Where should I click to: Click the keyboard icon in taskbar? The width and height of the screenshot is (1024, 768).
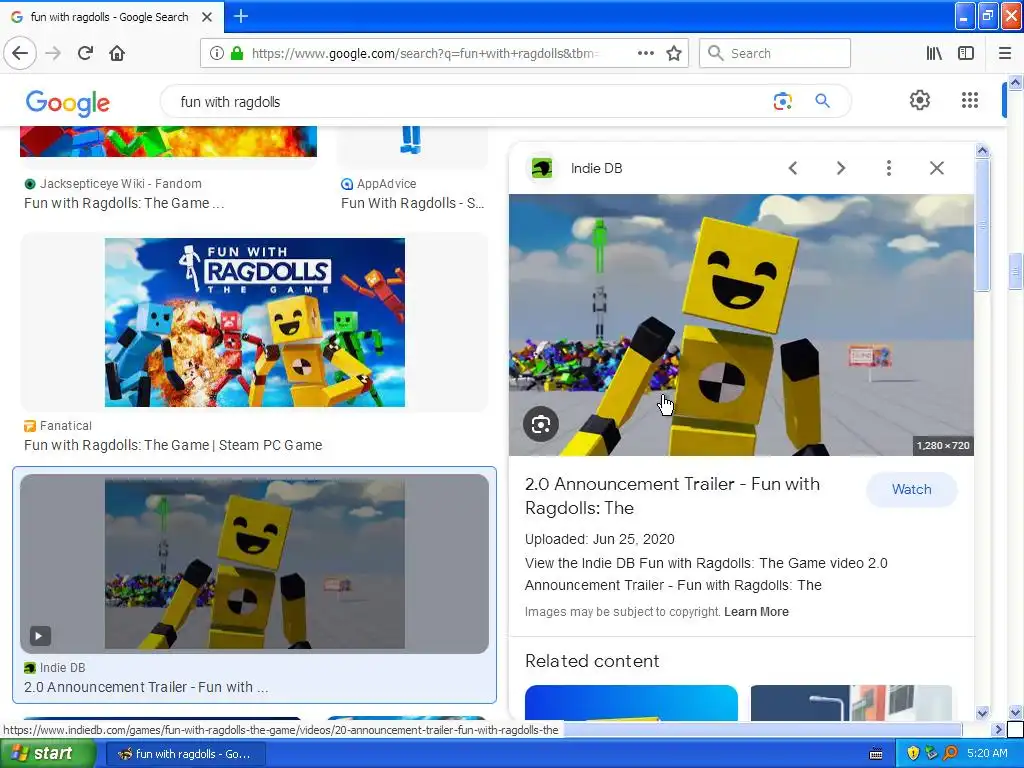click(876, 754)
